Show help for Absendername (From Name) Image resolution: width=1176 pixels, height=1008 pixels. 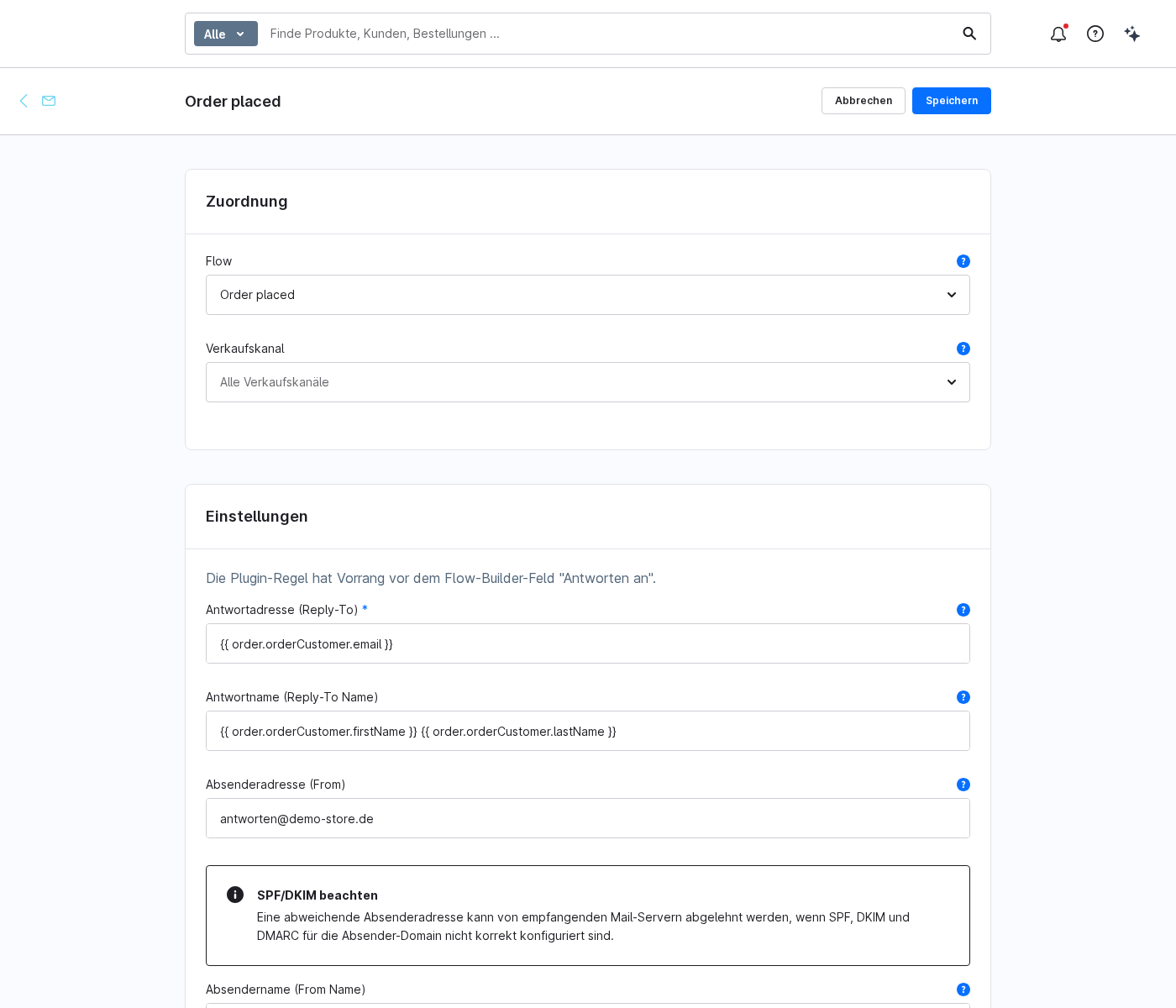tap(963, 990)
